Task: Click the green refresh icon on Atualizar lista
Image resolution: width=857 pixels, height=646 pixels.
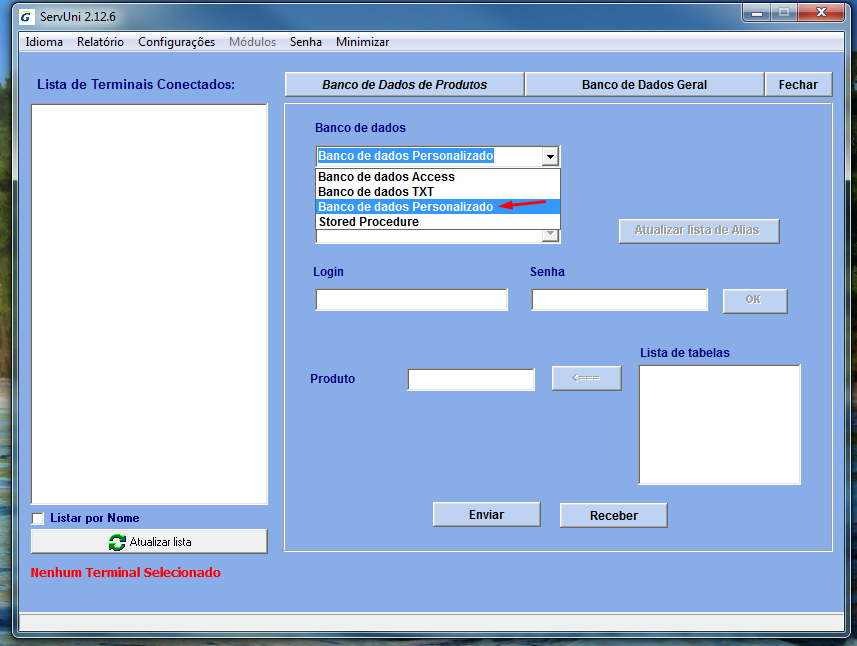Action: 117,542
